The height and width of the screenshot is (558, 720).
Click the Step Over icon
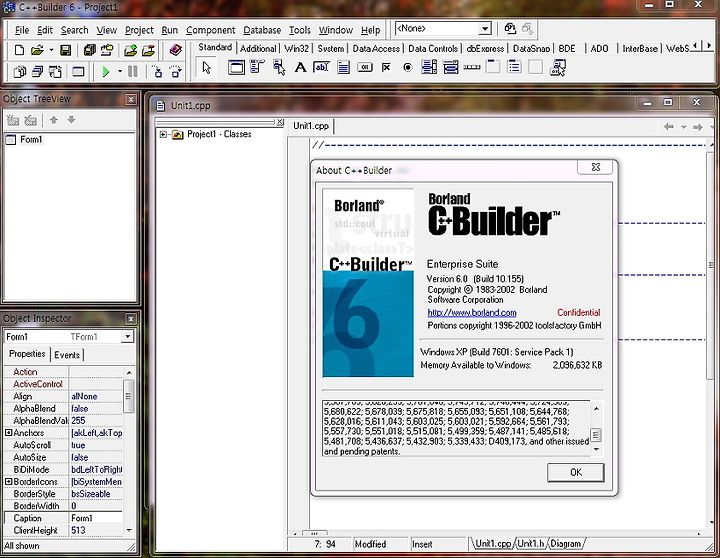[x=175, y=72]
